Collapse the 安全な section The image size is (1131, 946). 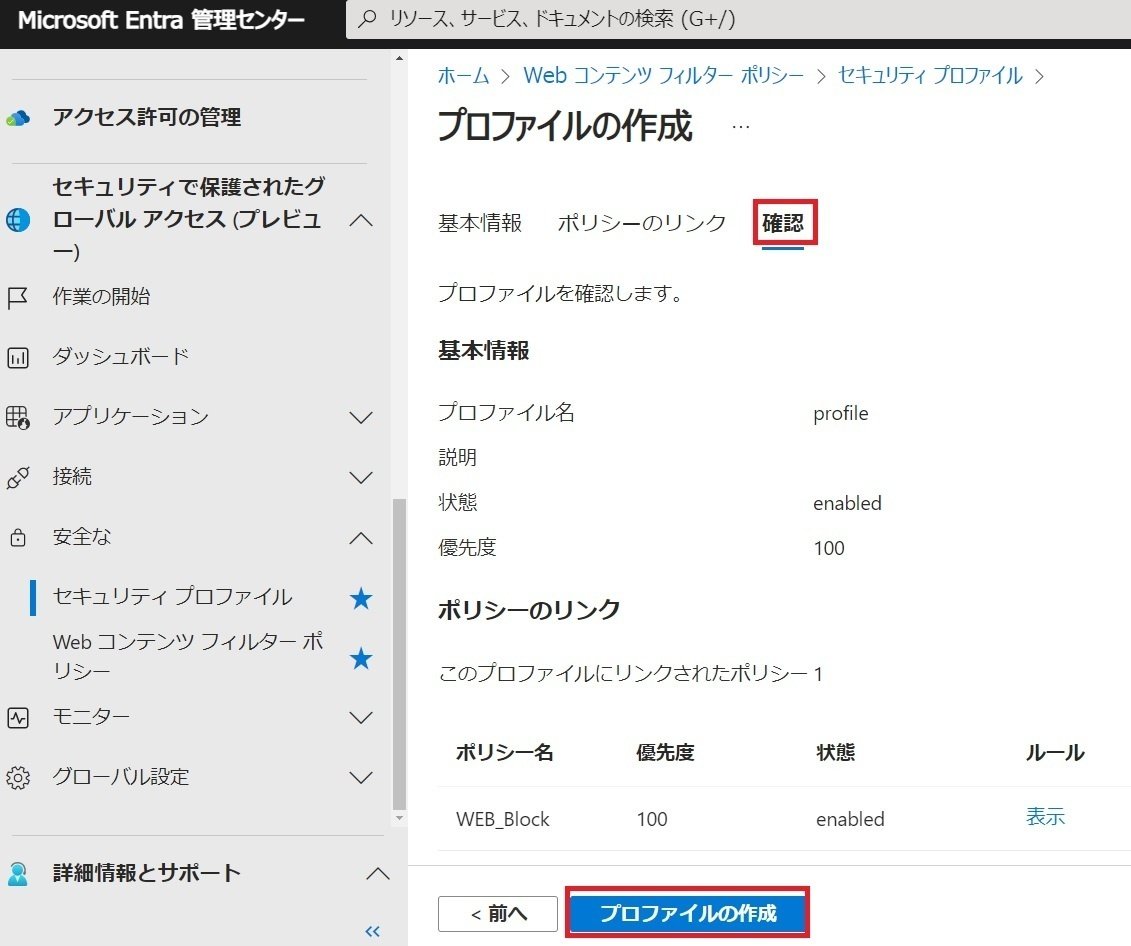point(361,538)
